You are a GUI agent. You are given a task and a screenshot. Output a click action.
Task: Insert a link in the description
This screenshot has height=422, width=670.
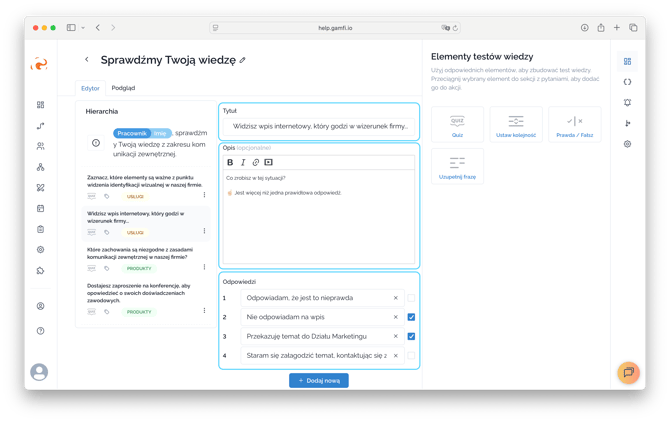pos(255,162)
